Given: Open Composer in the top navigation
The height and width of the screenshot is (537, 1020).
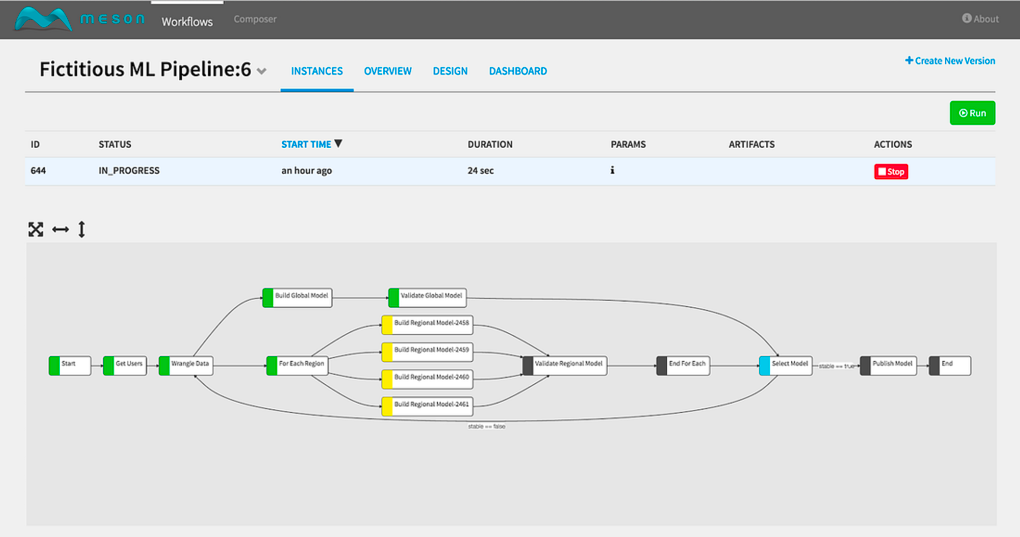Looking at the screenshot, I should coord(255,19).
